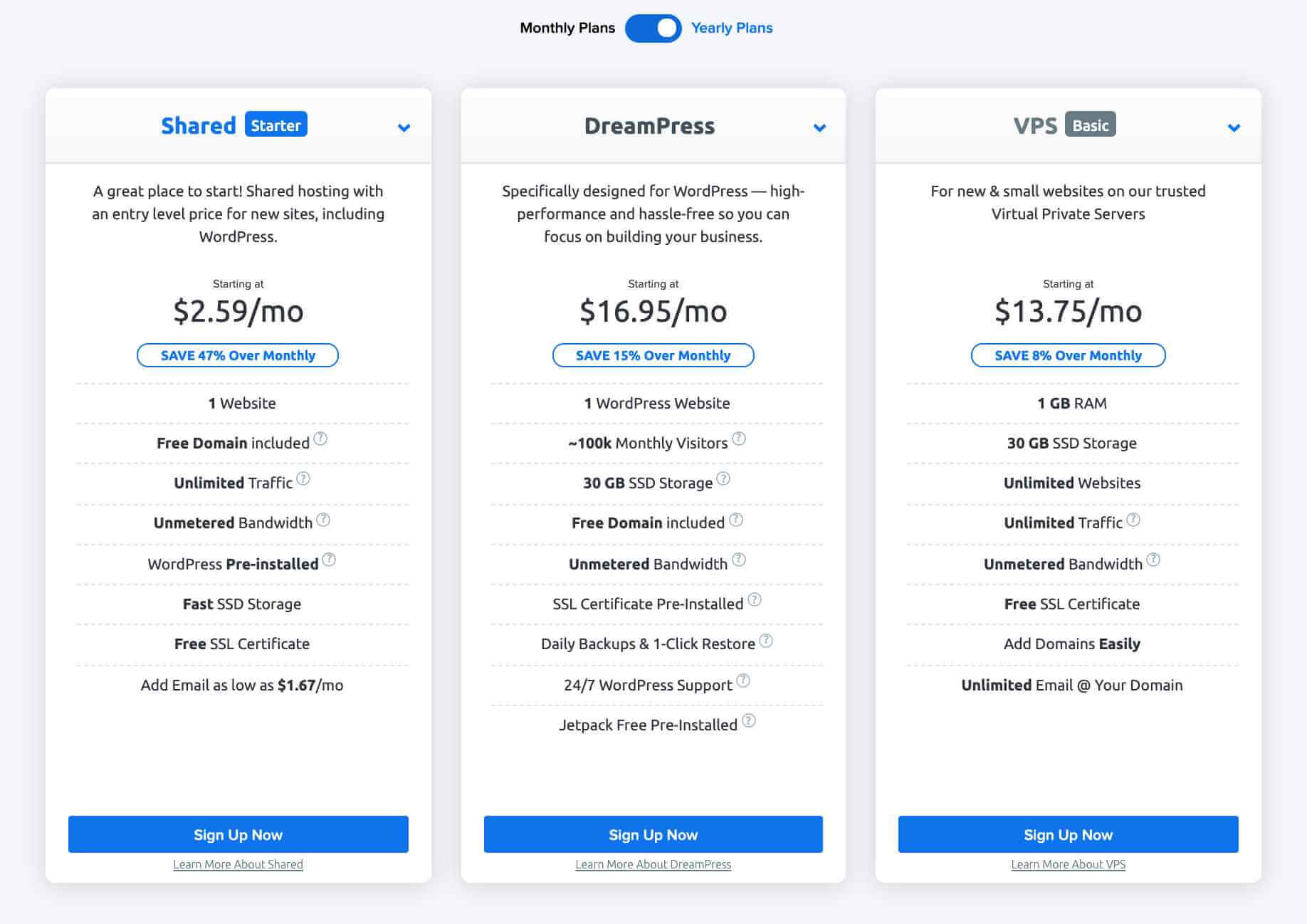Follow Learn More About Shared link
This screenshot has width=1307, height=924.
point(238,864)
